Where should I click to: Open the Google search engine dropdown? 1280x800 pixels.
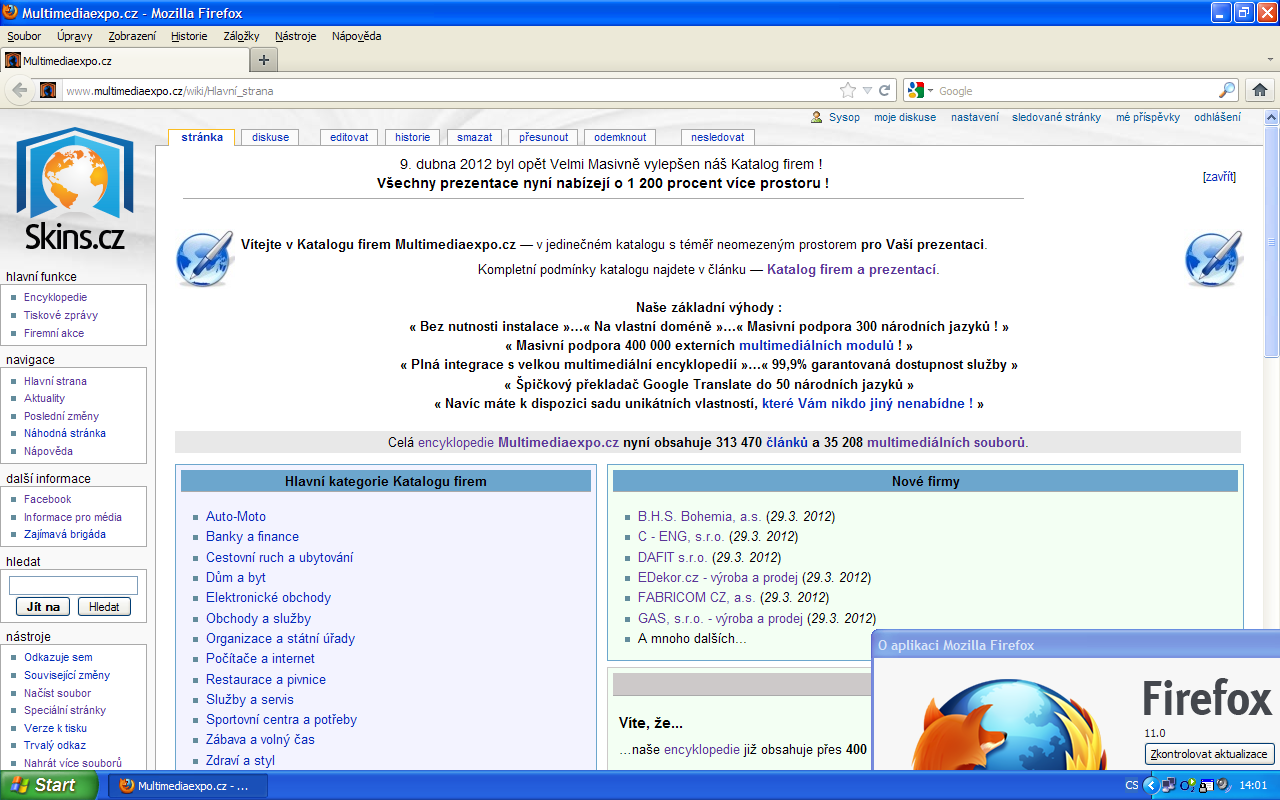919,90
